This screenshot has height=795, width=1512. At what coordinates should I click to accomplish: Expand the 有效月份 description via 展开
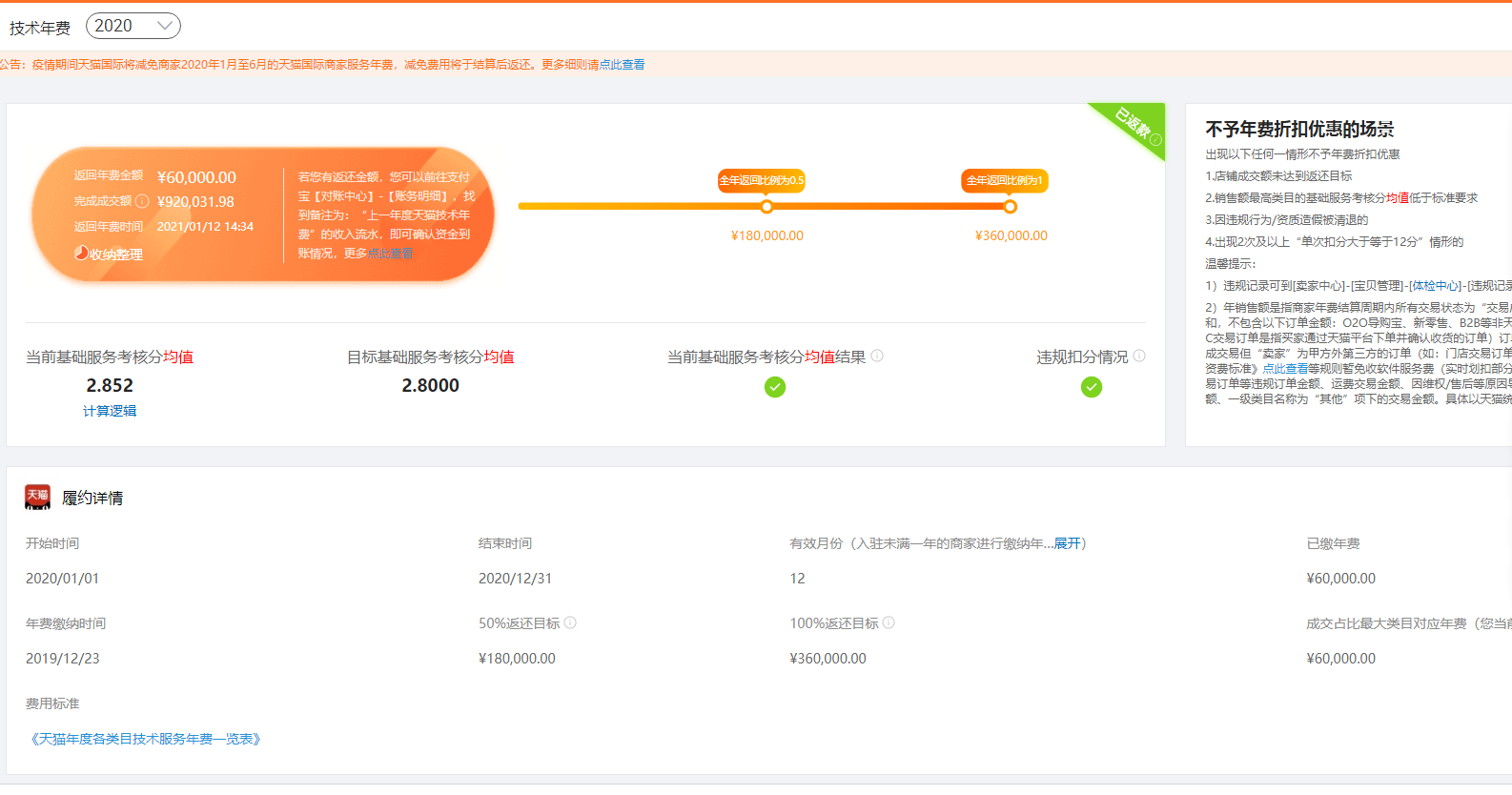click(1067, 543)
